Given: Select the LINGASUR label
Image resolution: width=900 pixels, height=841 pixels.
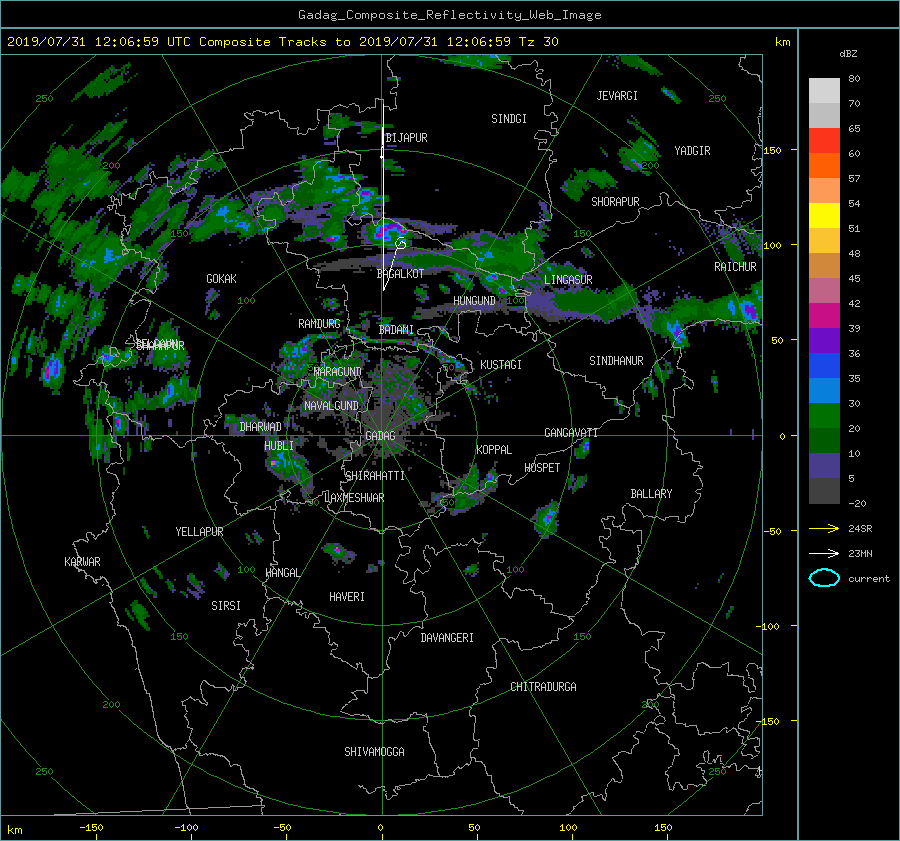Looking at the screenshot, I should pyautogui.click(x=568, y=280).
